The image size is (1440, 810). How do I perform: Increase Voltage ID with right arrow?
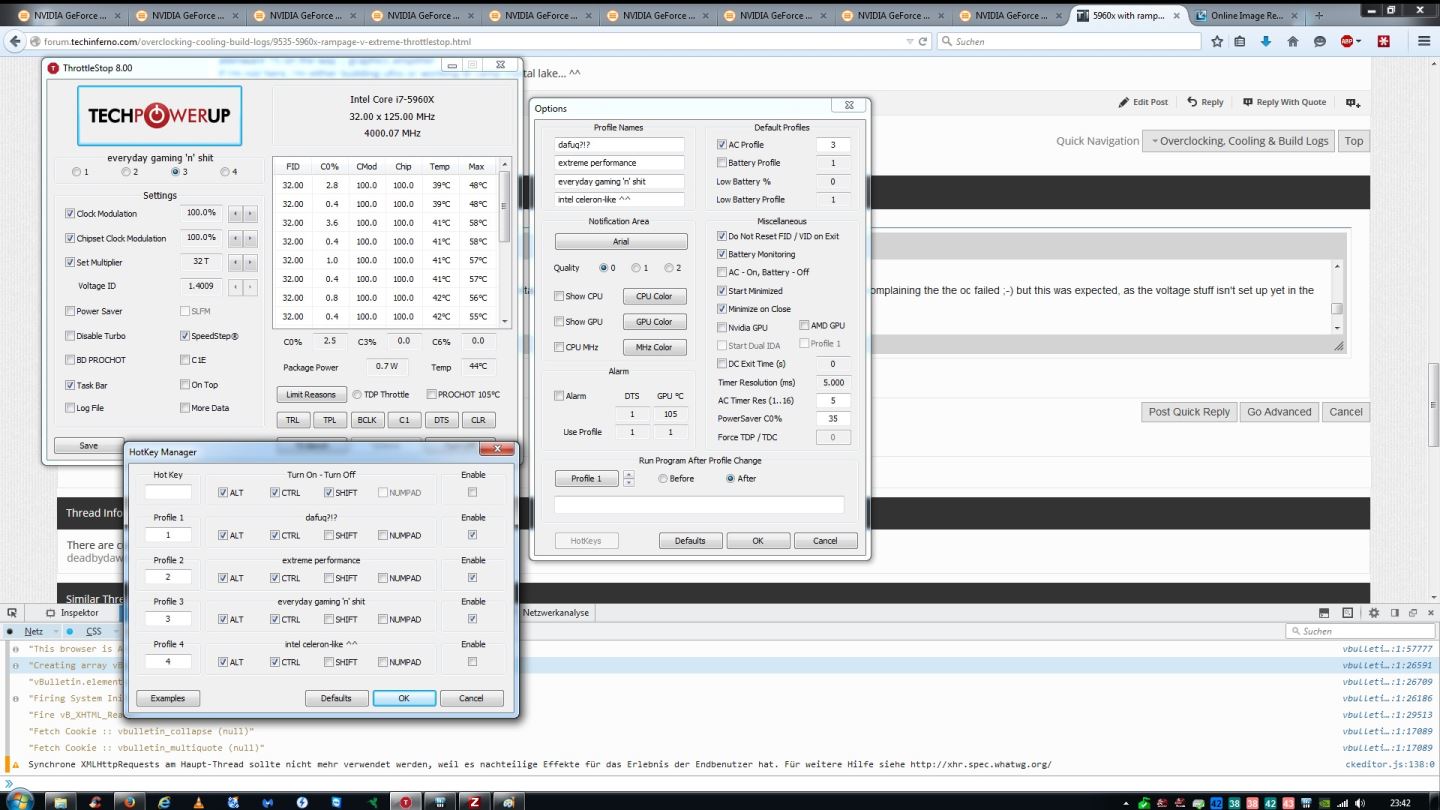pos(251,286)
